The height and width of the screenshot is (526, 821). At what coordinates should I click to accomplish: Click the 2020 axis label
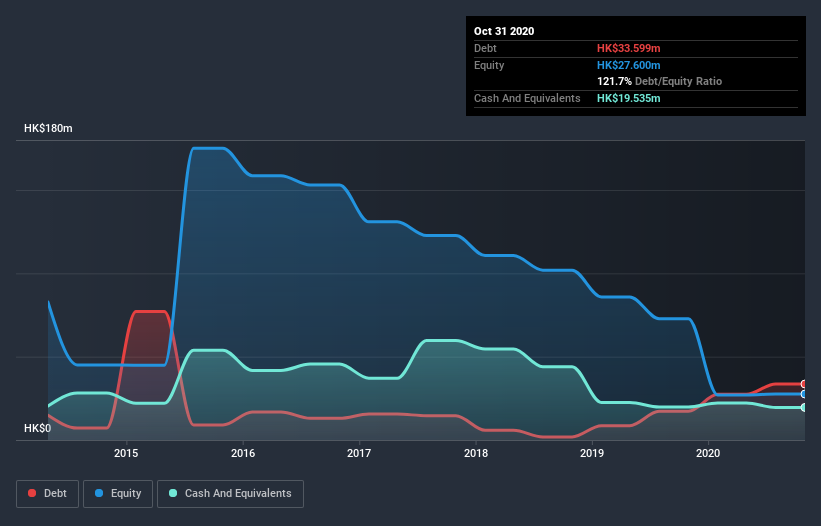708,453
